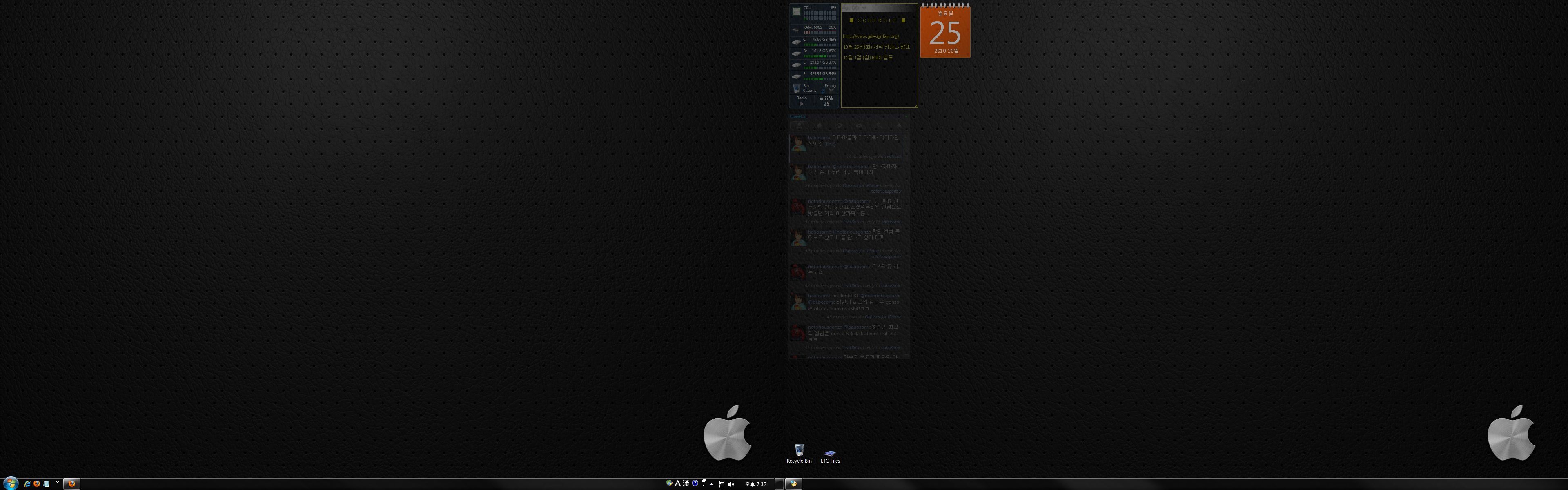1568x490 pixels.
Task: Open the language bar options dropdown
Action: (704, 486)
